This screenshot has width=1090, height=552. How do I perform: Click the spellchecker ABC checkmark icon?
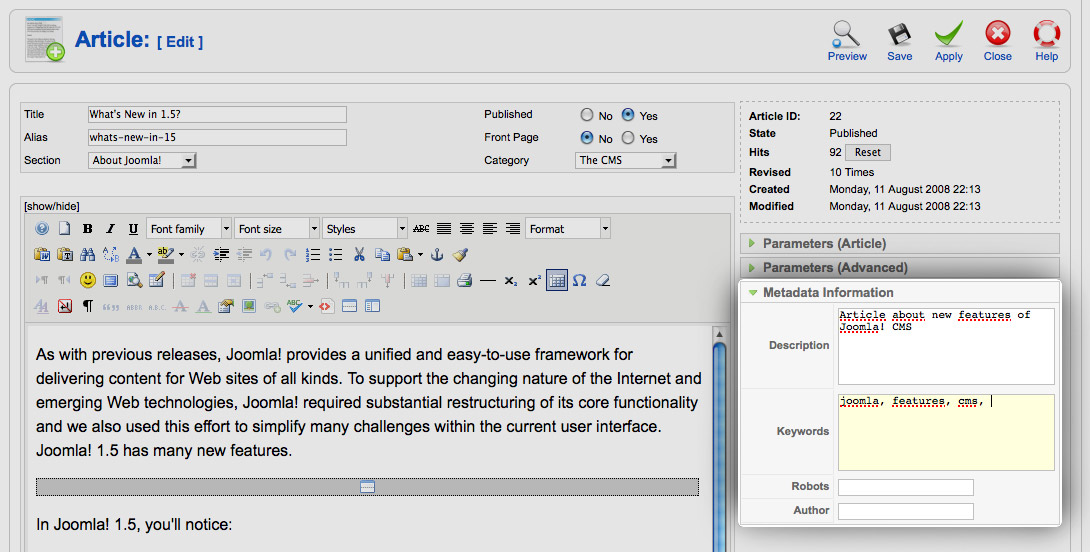295,306
